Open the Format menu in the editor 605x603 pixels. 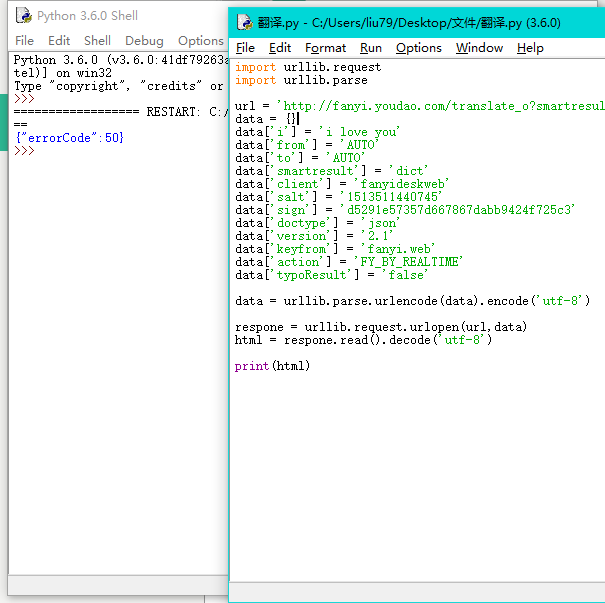(325, 48)
